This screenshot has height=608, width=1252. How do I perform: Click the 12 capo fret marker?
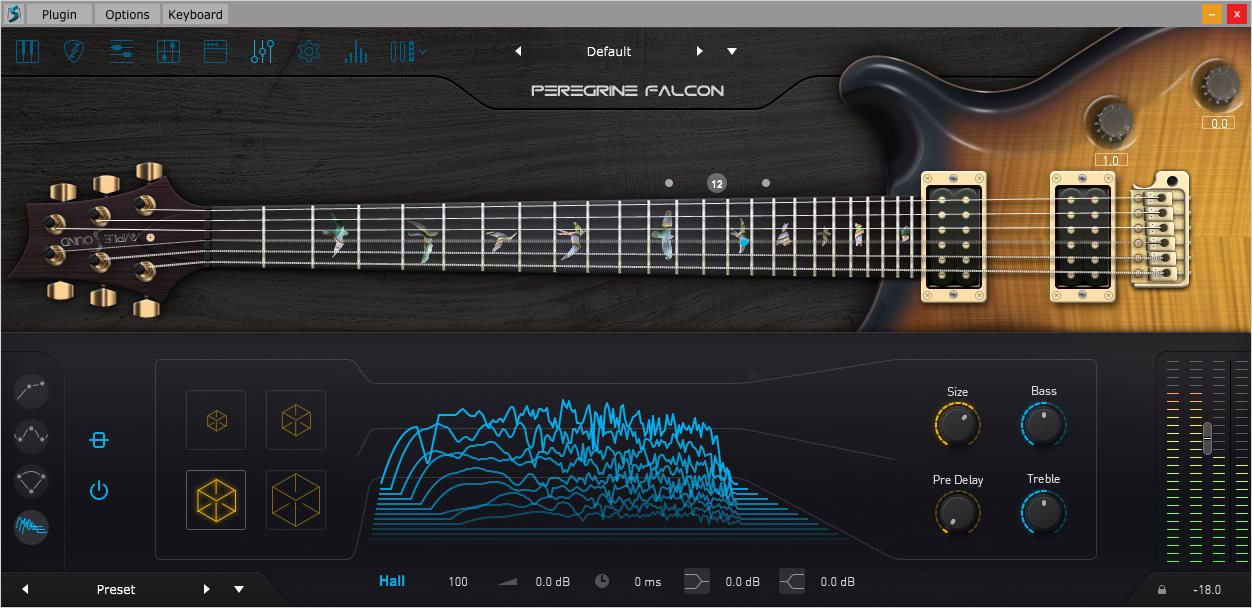[716, 183]
